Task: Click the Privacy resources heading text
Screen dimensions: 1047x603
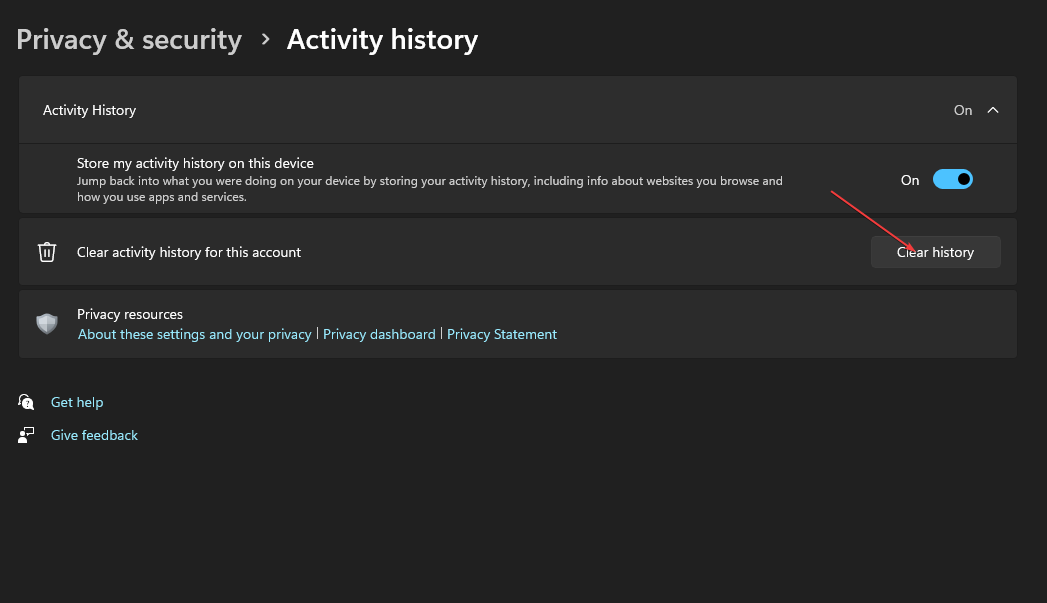Action: (130, 314)
